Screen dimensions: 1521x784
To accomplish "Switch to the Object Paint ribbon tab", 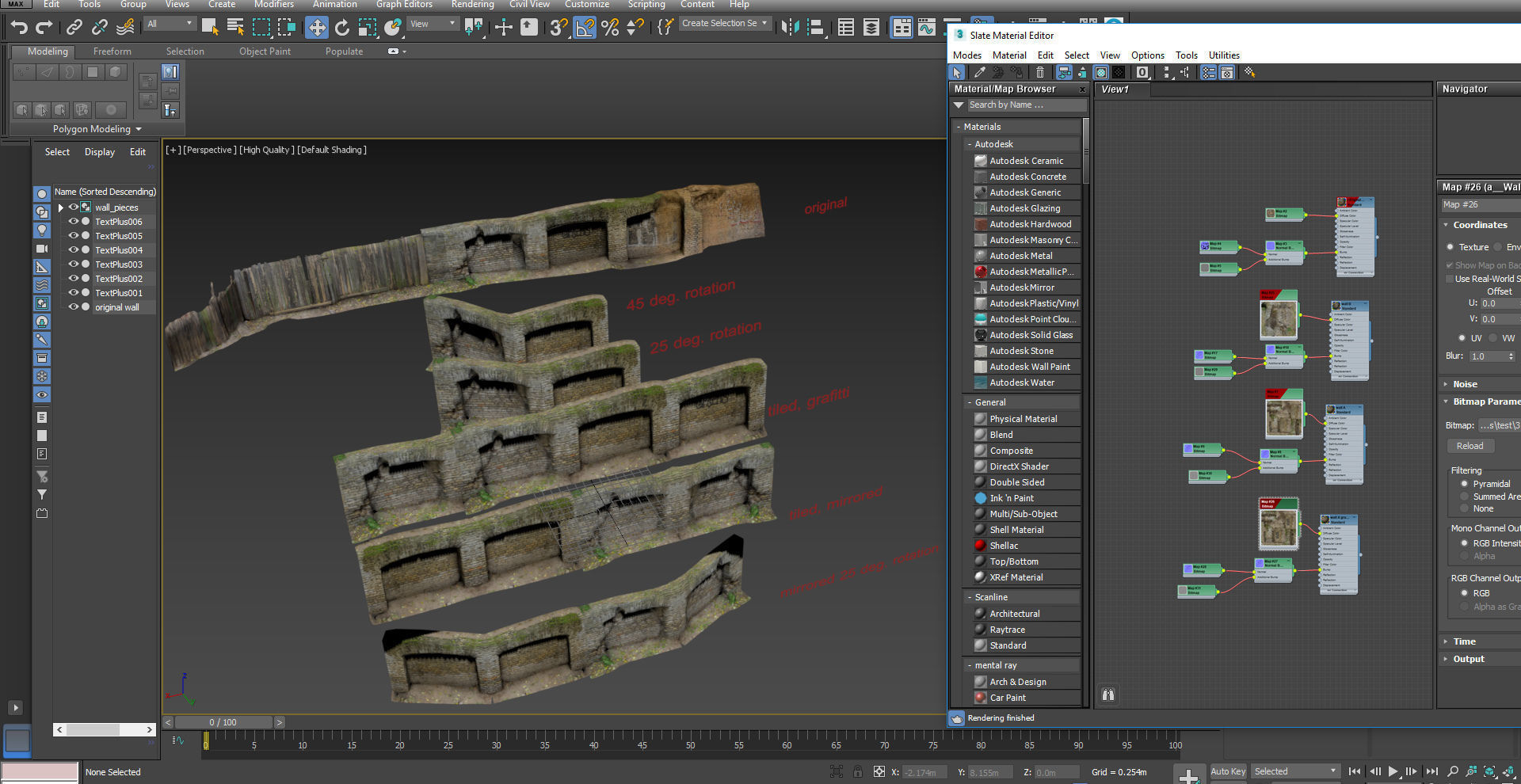I will coord(265,51).
